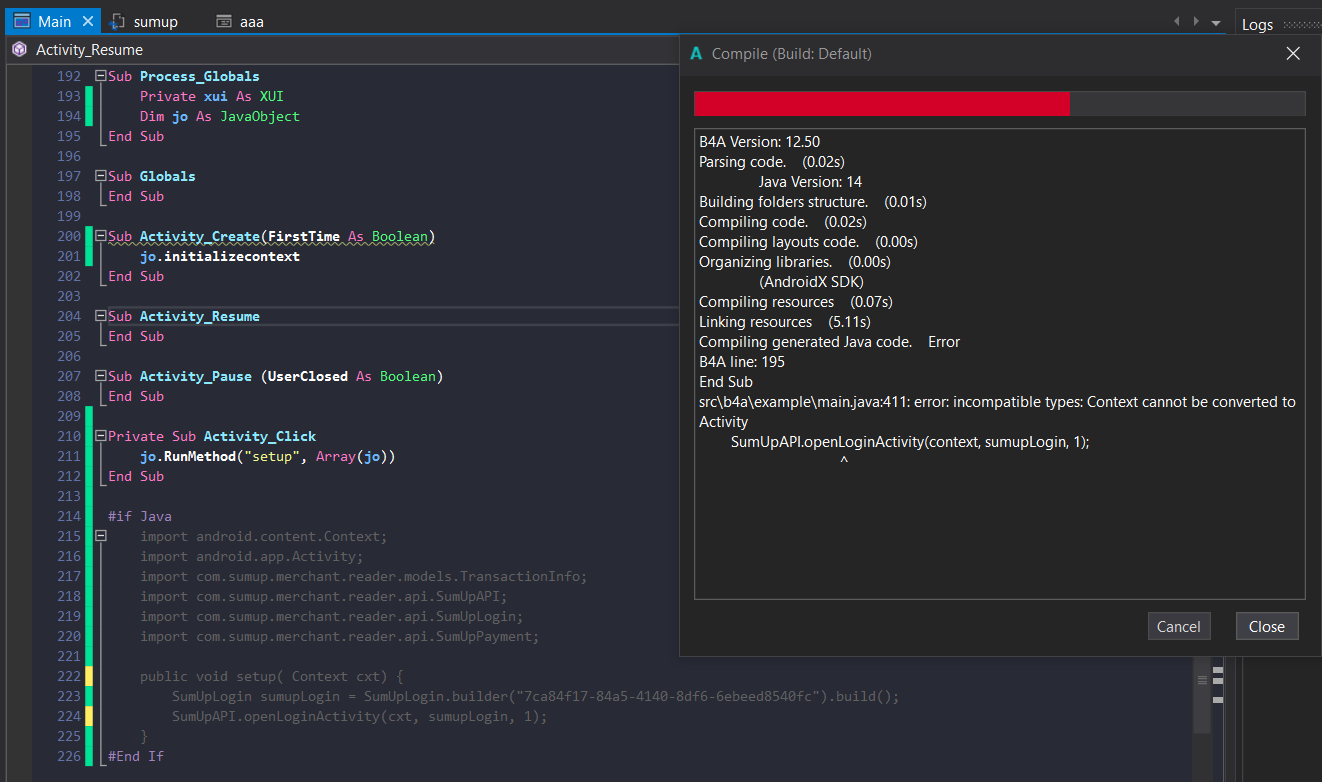Click the aaa tab module icon

click(224, 21)
